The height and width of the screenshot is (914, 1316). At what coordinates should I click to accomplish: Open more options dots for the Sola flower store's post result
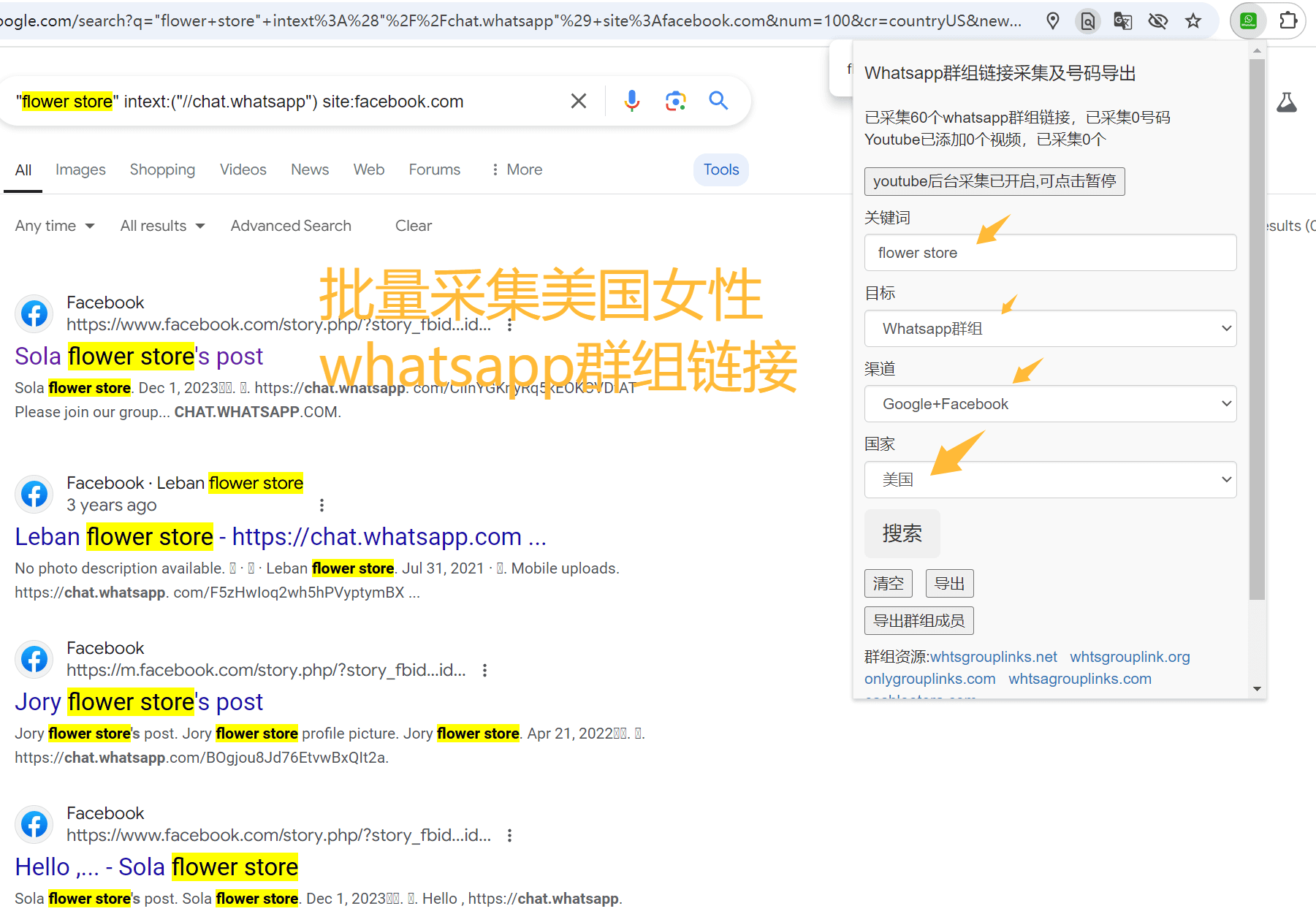click(x=510, y=324)
